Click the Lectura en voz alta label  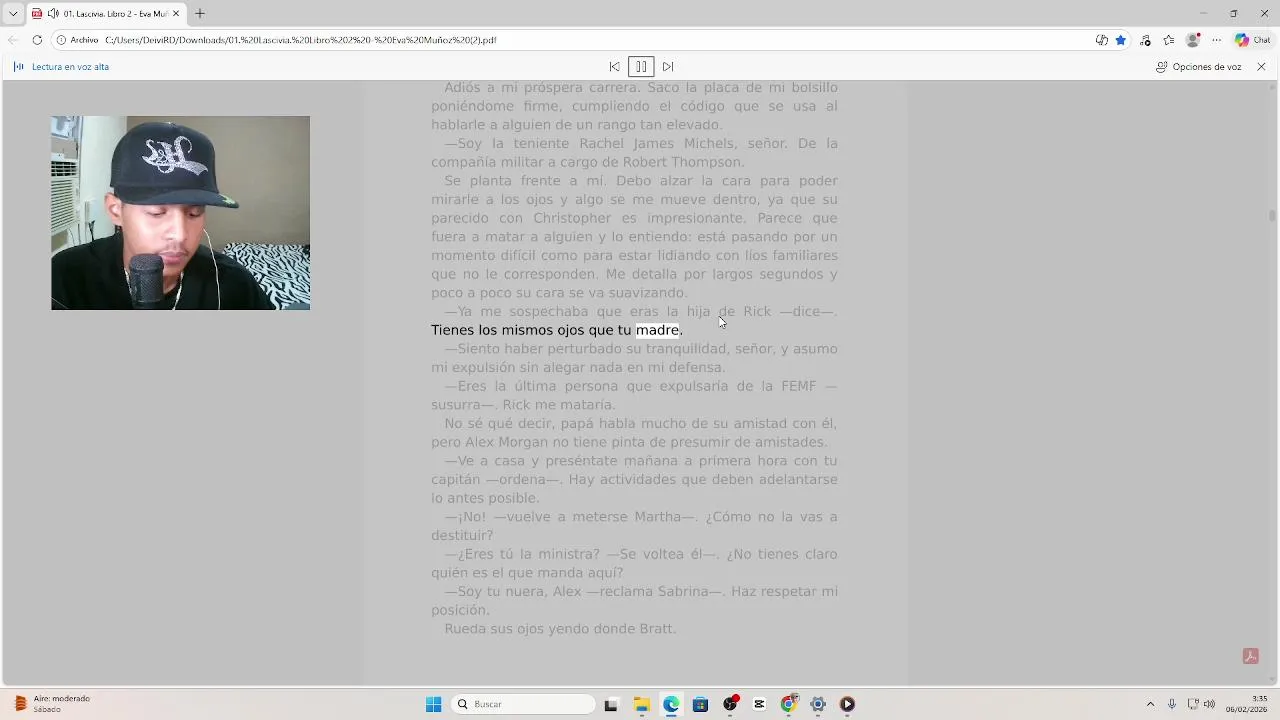click(x=70, y=67)
